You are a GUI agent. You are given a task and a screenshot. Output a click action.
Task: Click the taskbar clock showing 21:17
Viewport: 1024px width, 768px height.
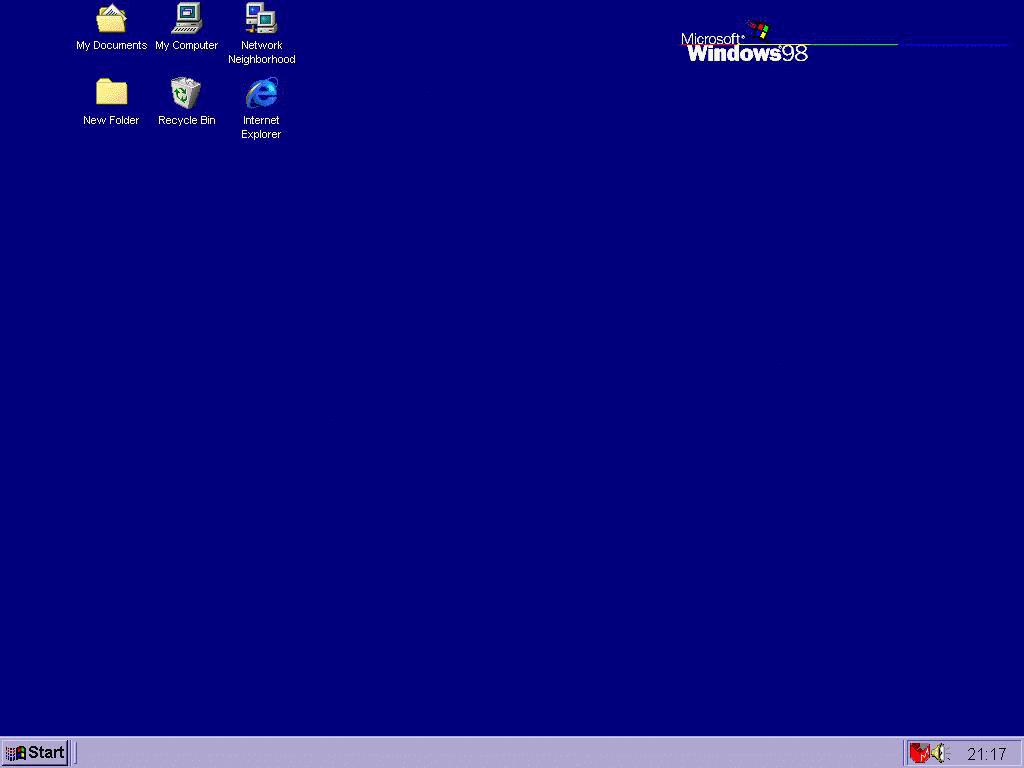(x=986, y=754)
